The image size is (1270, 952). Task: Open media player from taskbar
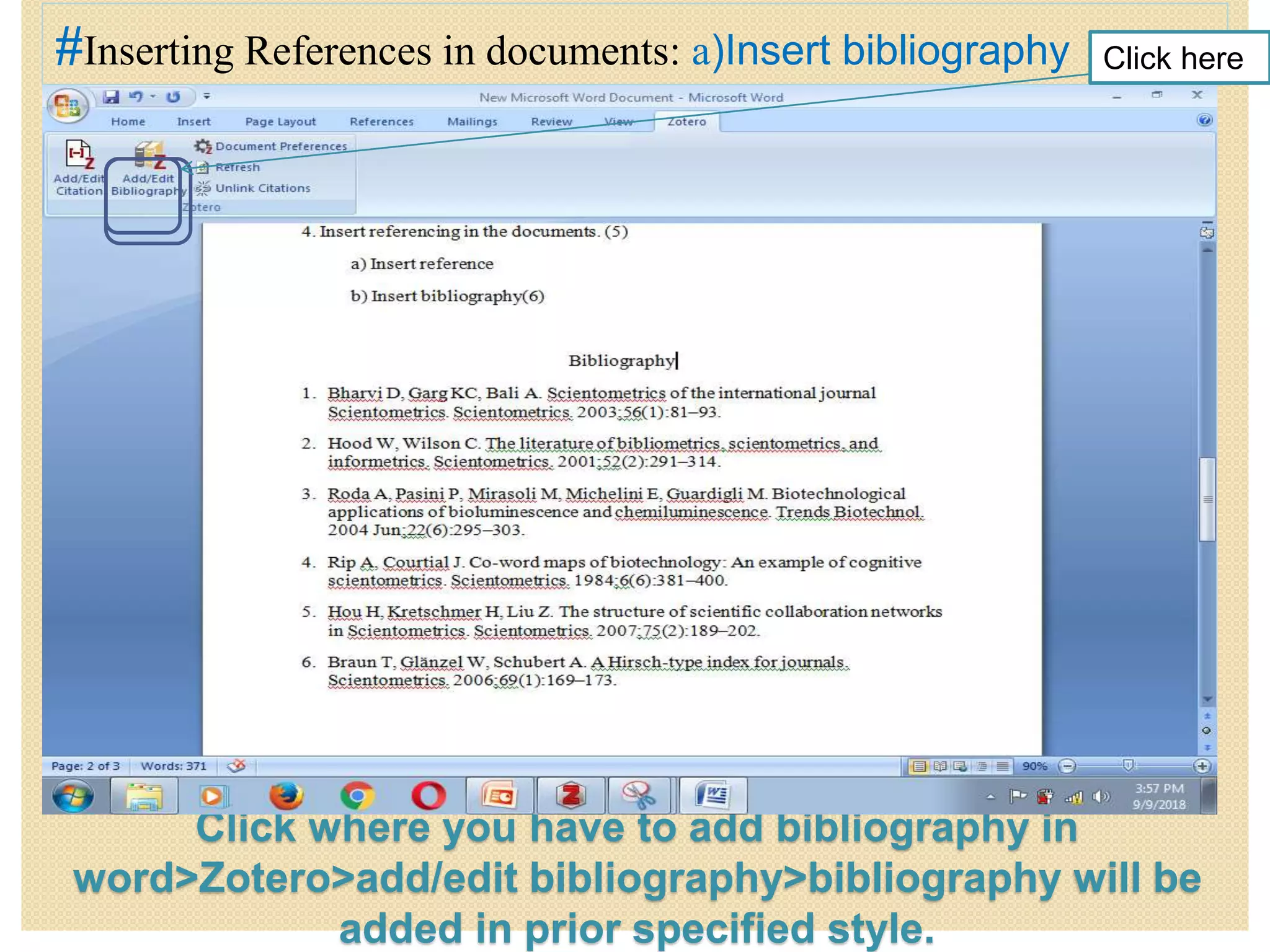(x=214, y=796)
